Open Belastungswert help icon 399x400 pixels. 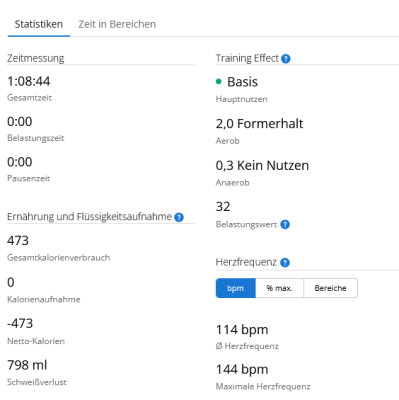coord(285,225)
